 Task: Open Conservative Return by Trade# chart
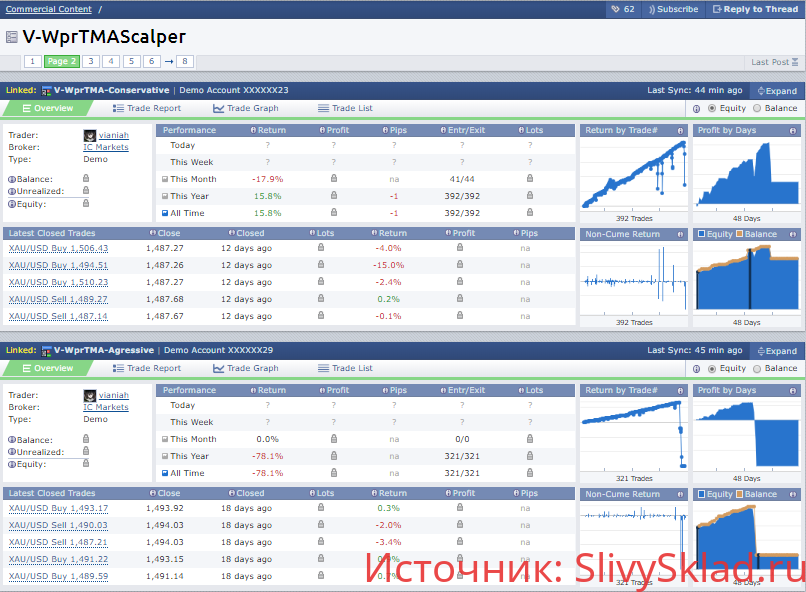(634, 175)
